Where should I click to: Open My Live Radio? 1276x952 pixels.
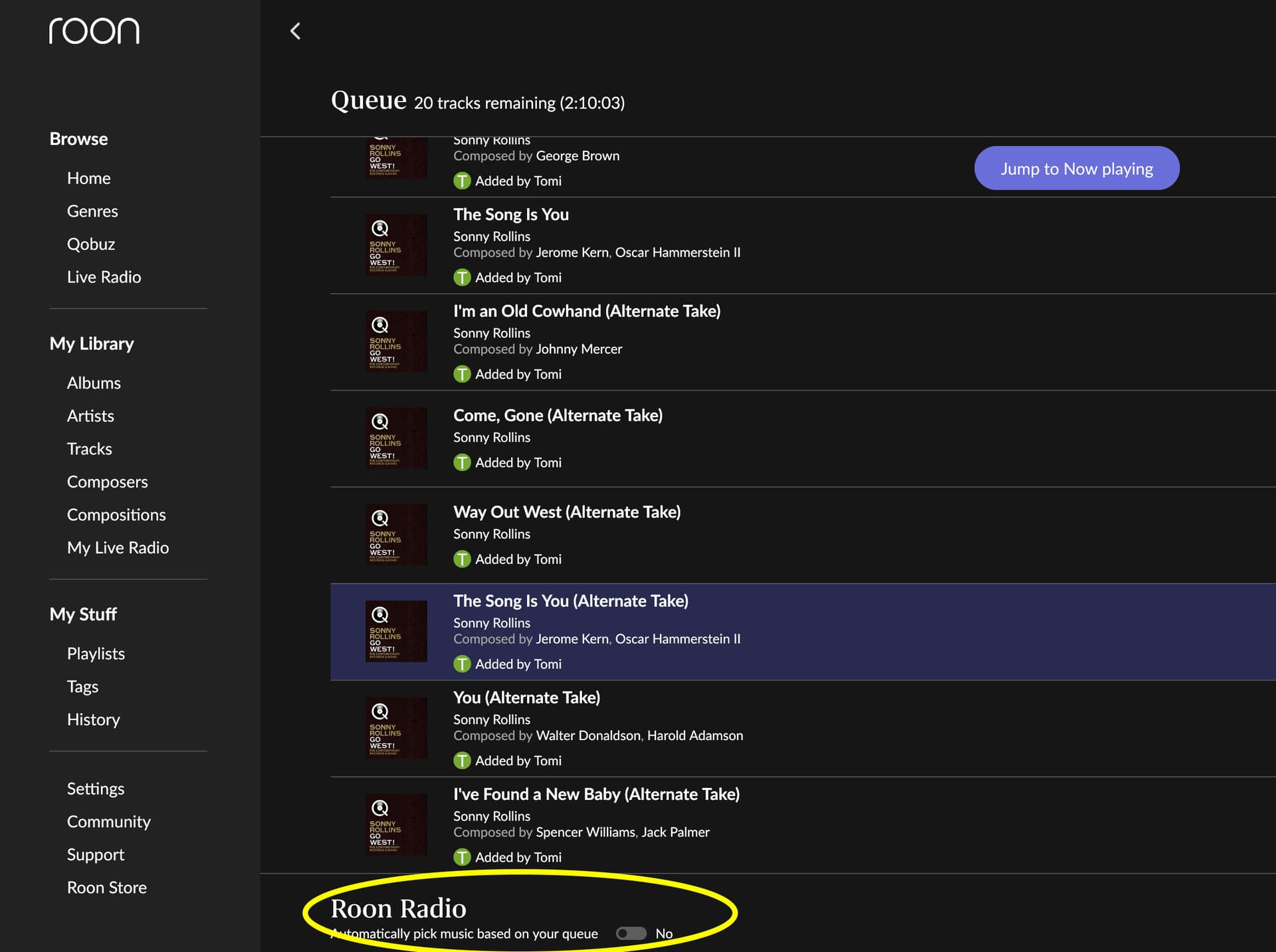118,547
